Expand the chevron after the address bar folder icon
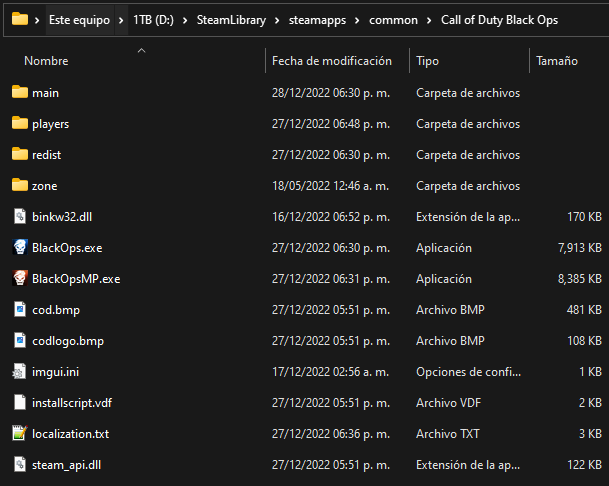Screen dimensions: 609x486 37,20
